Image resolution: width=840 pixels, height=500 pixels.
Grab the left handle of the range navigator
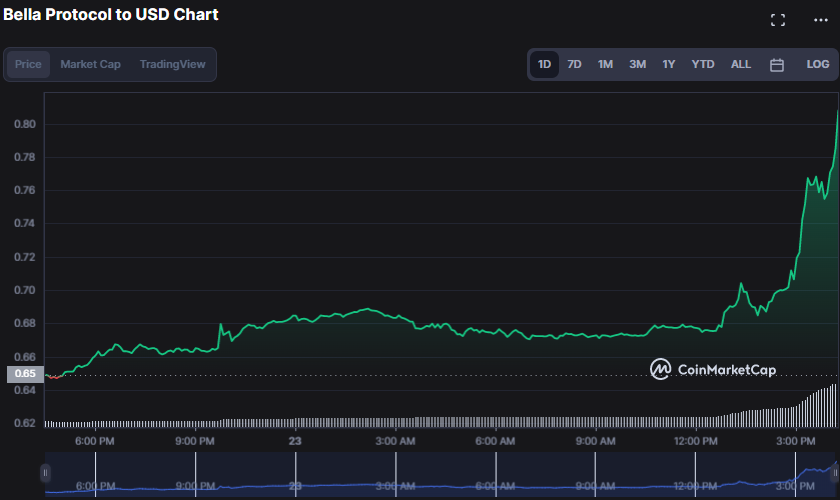coord(46,473)
